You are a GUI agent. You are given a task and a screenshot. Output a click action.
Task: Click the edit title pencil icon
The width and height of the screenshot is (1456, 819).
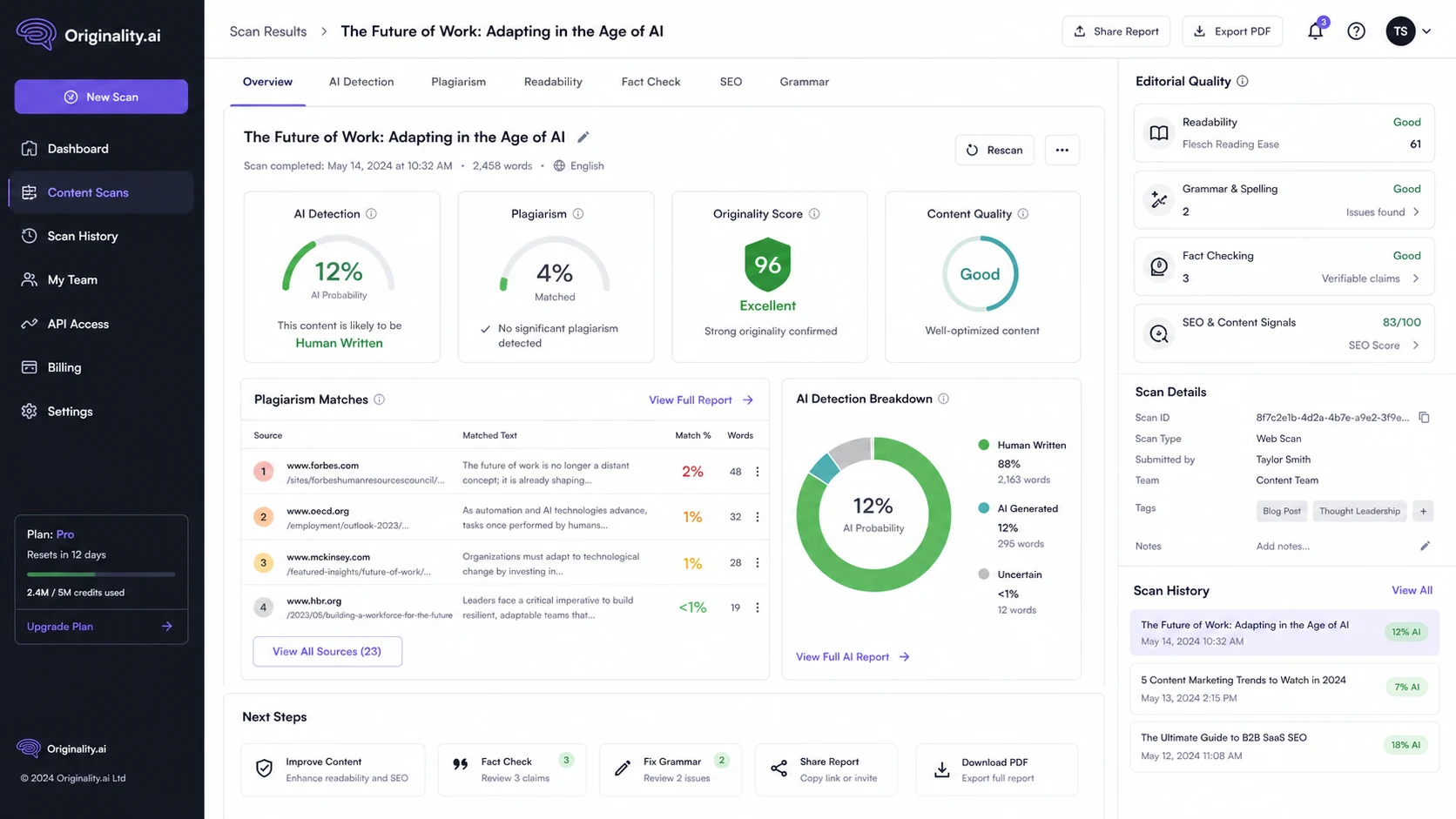point(583,137)
